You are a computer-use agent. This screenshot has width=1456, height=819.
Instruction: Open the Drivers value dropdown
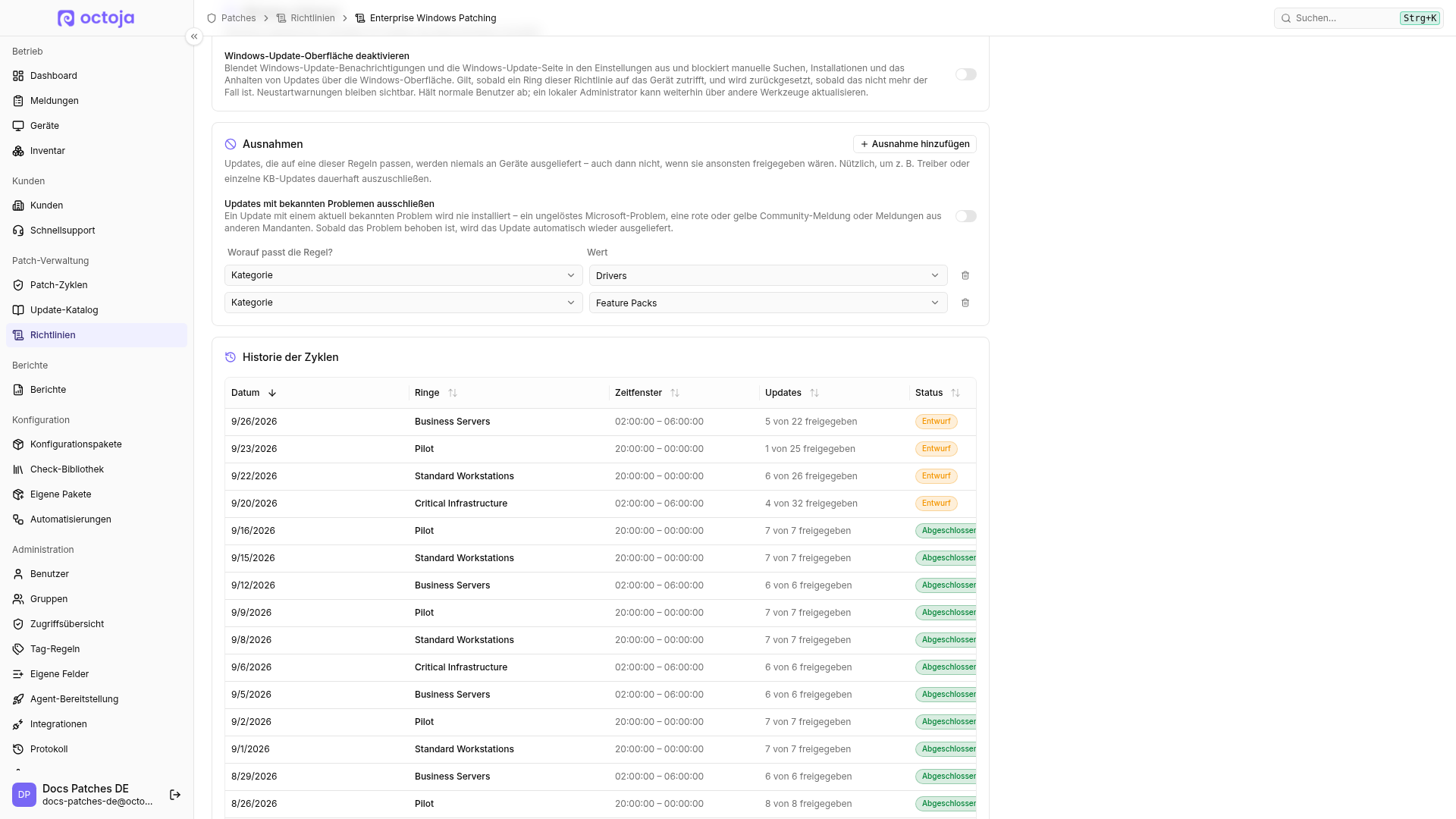coord(768,275)
